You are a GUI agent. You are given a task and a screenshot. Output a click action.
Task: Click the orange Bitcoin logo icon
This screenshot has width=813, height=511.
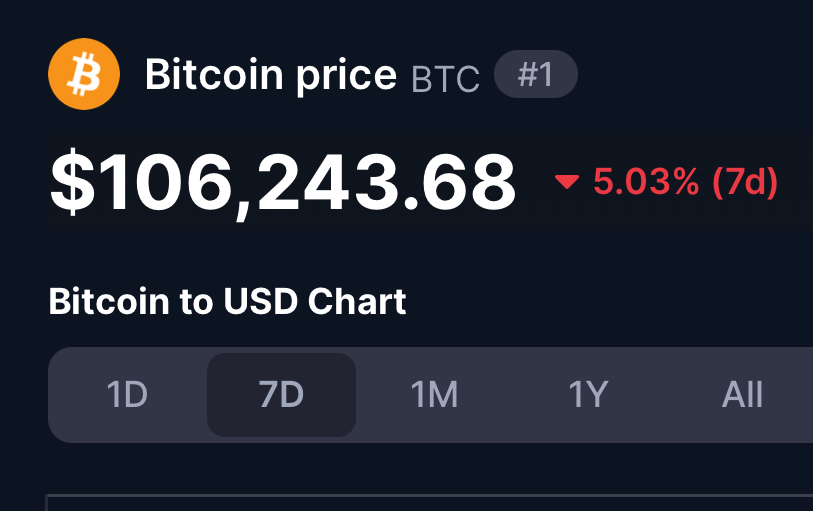84,74
